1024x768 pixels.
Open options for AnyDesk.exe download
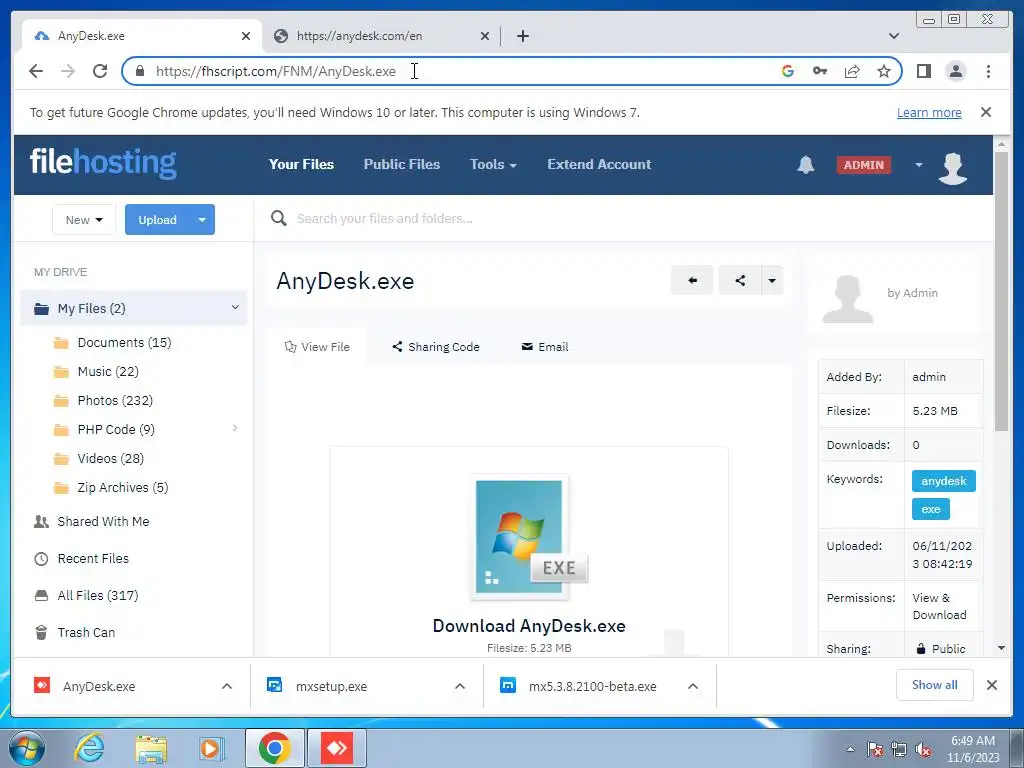click(x=227, y=686)
